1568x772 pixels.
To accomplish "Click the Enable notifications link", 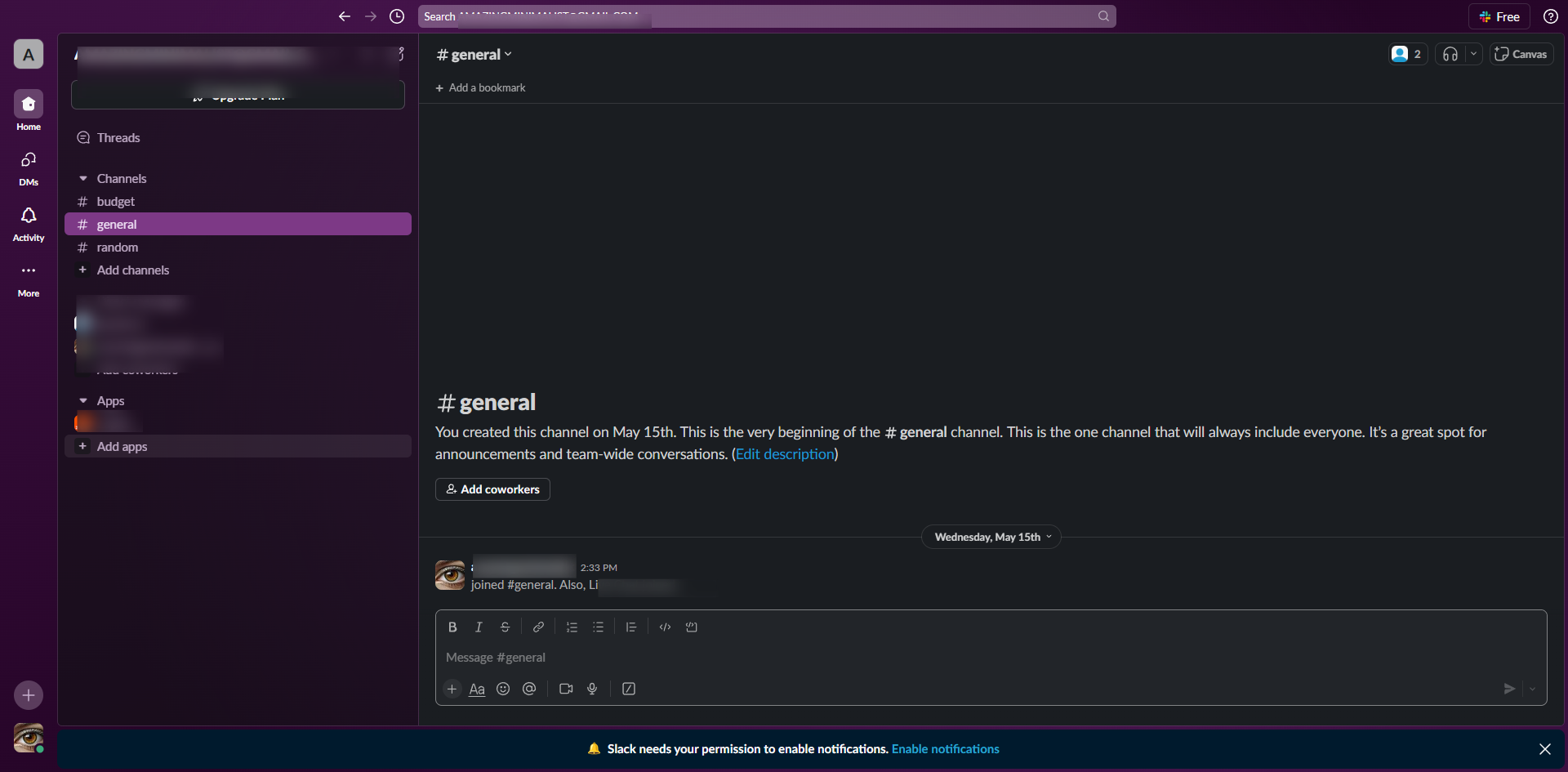I will [x=945, y=749].
